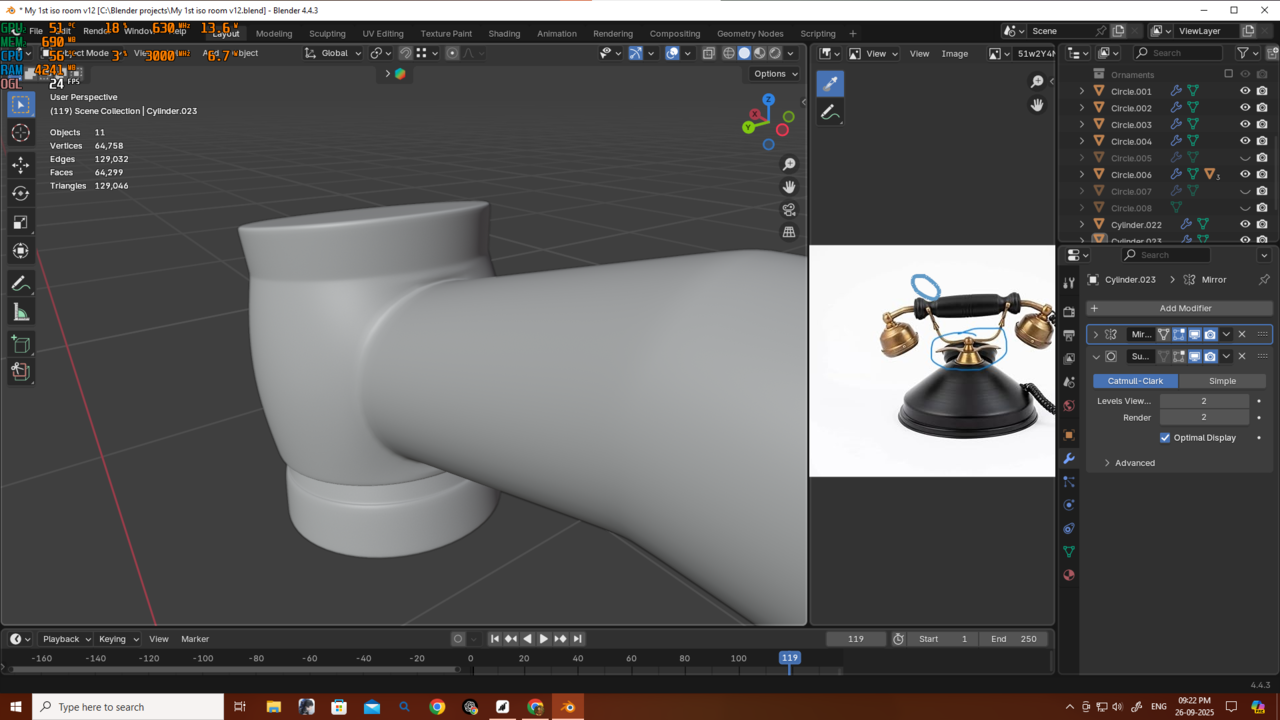1280x720 pixels.
Task: Hide Circle.001 in the outliner
Action: (x=1245, y=91)
